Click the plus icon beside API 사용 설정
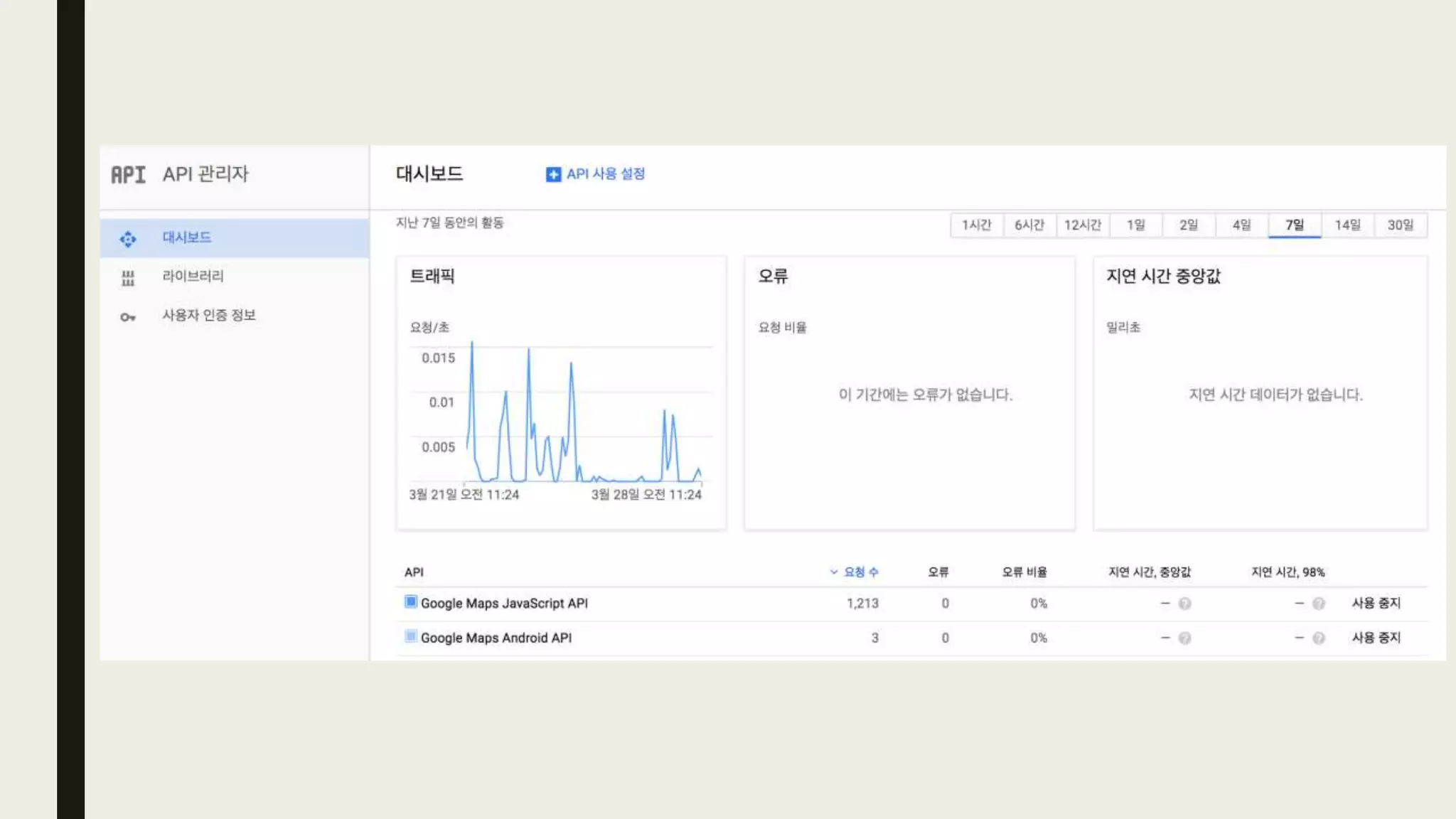The width and height of the screenshot is (1456, 819). pyautogui.click(x=553, y=175)
